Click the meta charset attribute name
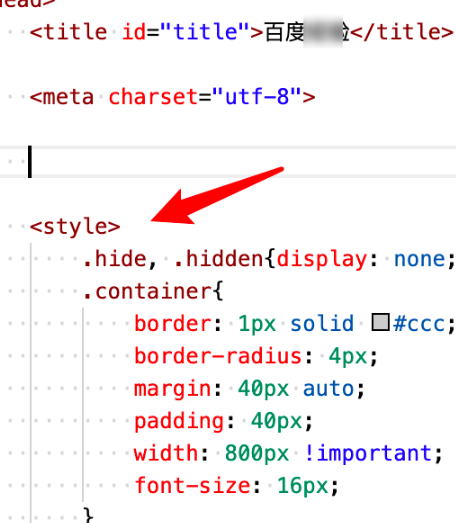This screenshot has width=456, height=523. tap(153, 97)
